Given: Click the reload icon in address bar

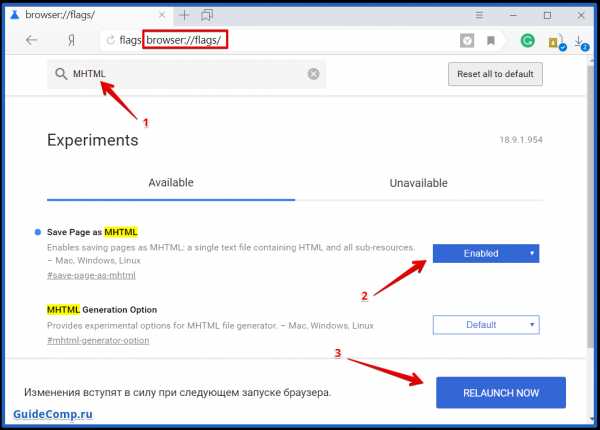Looking at the screenshot, I should click(111, 41).
